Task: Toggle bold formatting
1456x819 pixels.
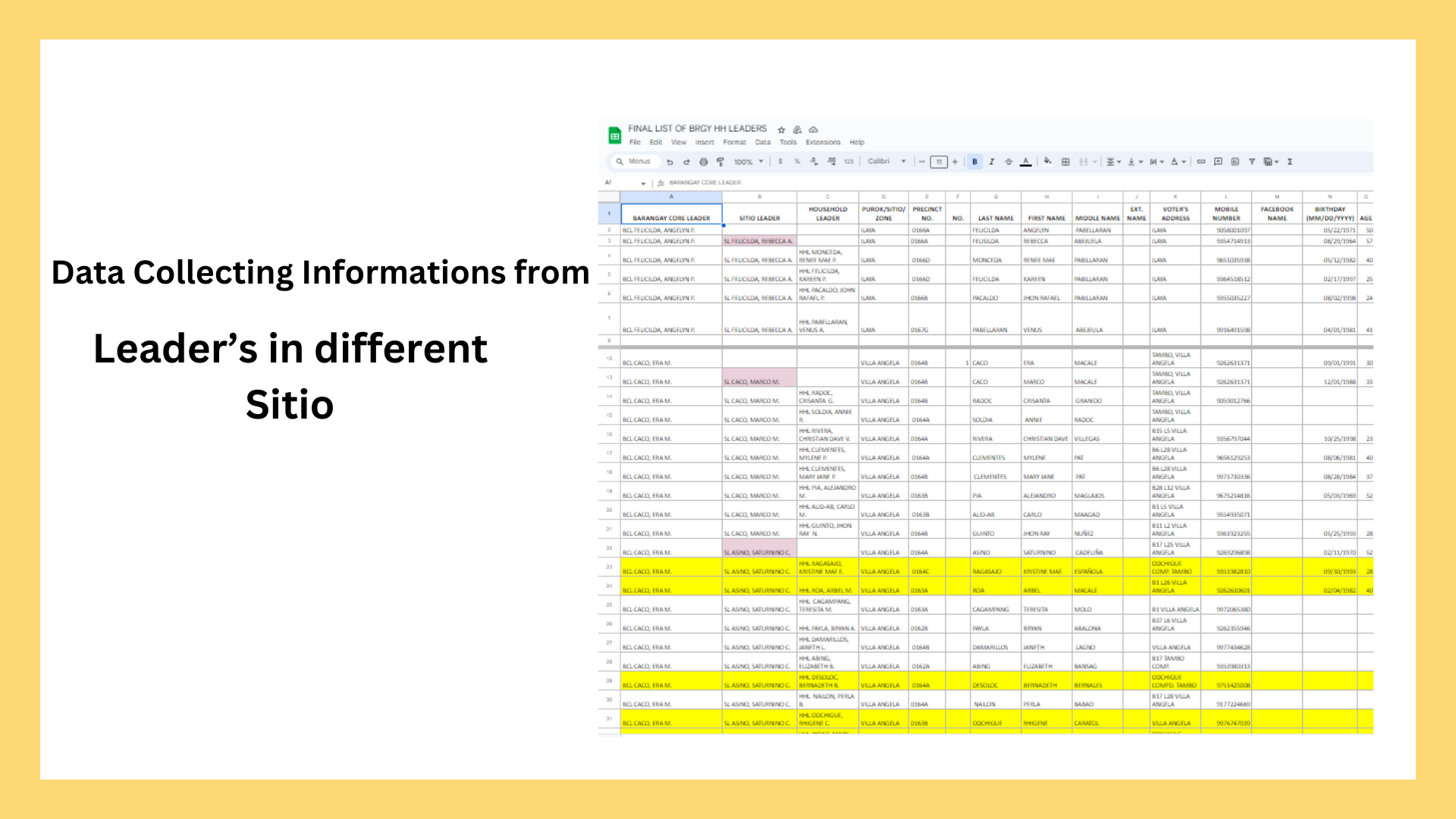Action: pyautogui.click(x=974, y=162)
